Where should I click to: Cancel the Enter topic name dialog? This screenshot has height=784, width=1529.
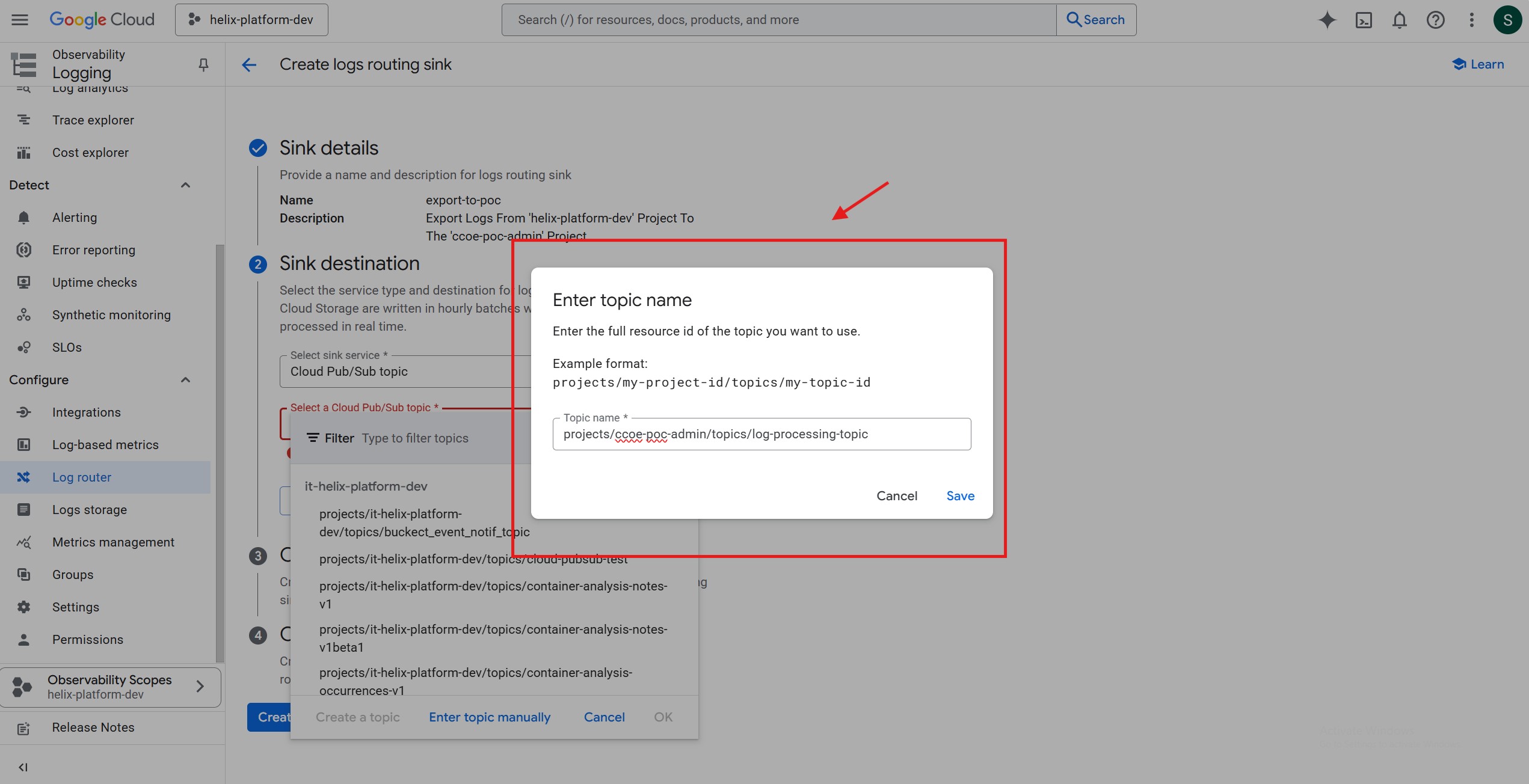click(x=896, y=496)
